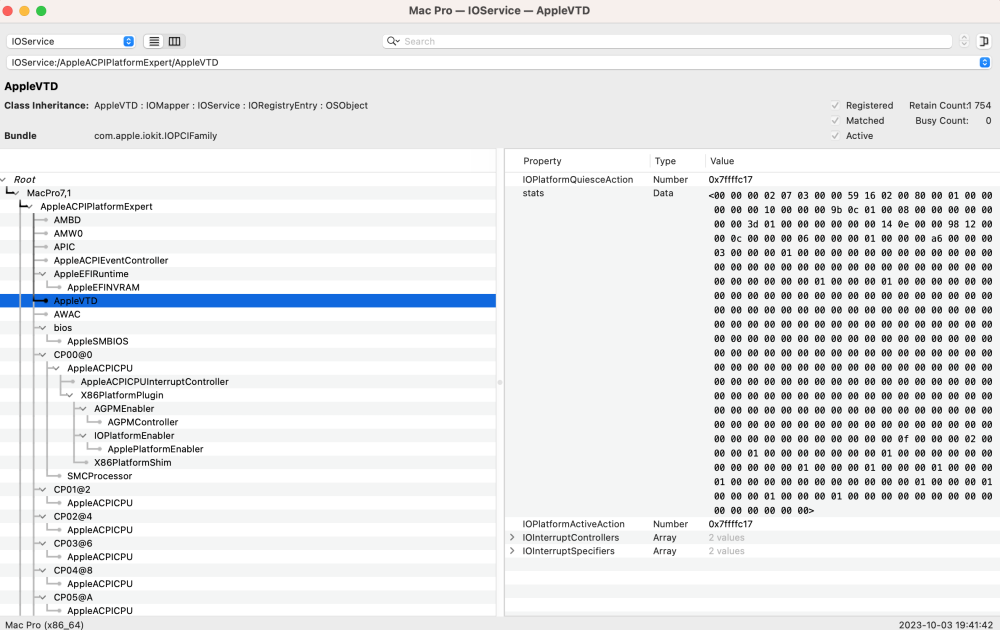
Task: Select the AppleSMBIOS entry
Action: [x=98, y=341]
